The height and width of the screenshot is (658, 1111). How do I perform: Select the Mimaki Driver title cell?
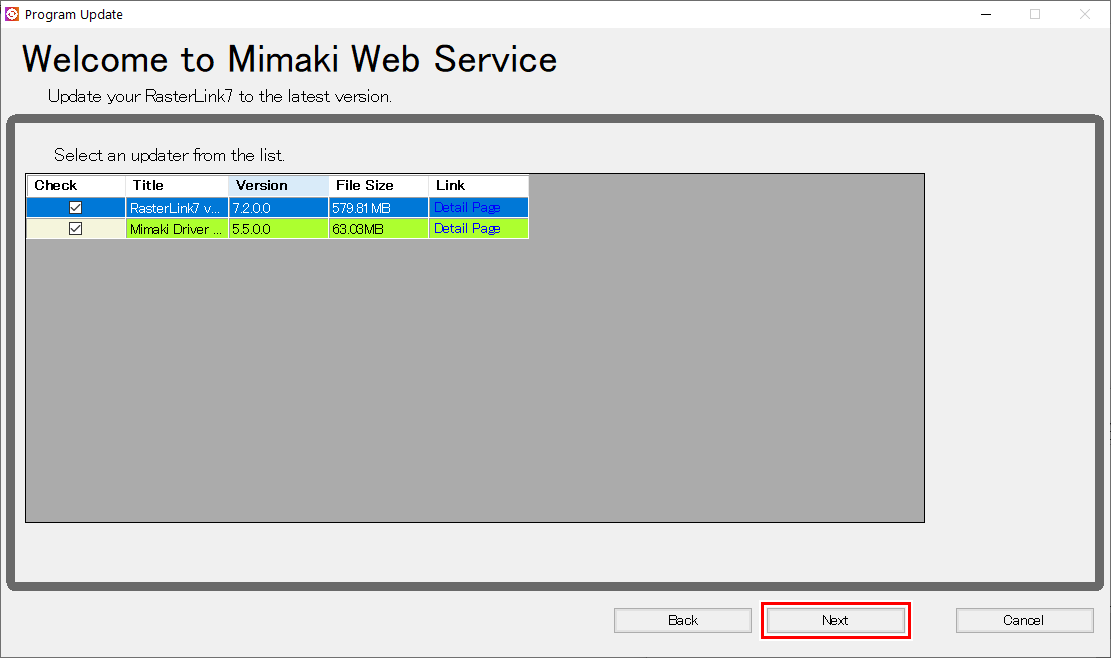pyautogui.click(x=177, y=229)
